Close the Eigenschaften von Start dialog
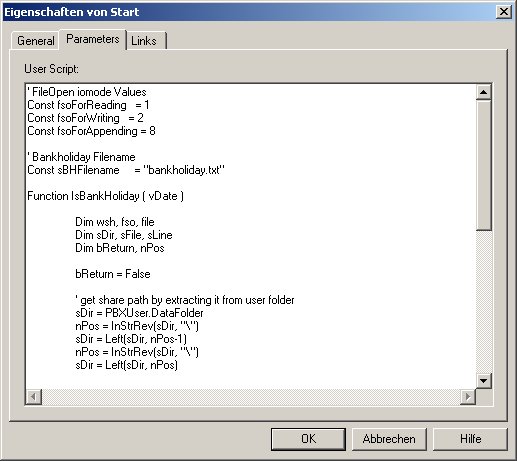The width and height of the screenshot is (517, 461). [x=504, y=12]
